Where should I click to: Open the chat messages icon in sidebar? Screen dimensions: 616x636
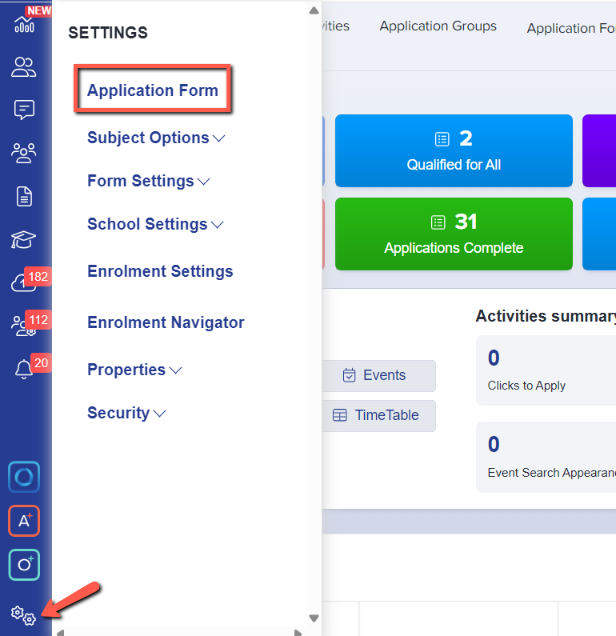pos(24,110)
